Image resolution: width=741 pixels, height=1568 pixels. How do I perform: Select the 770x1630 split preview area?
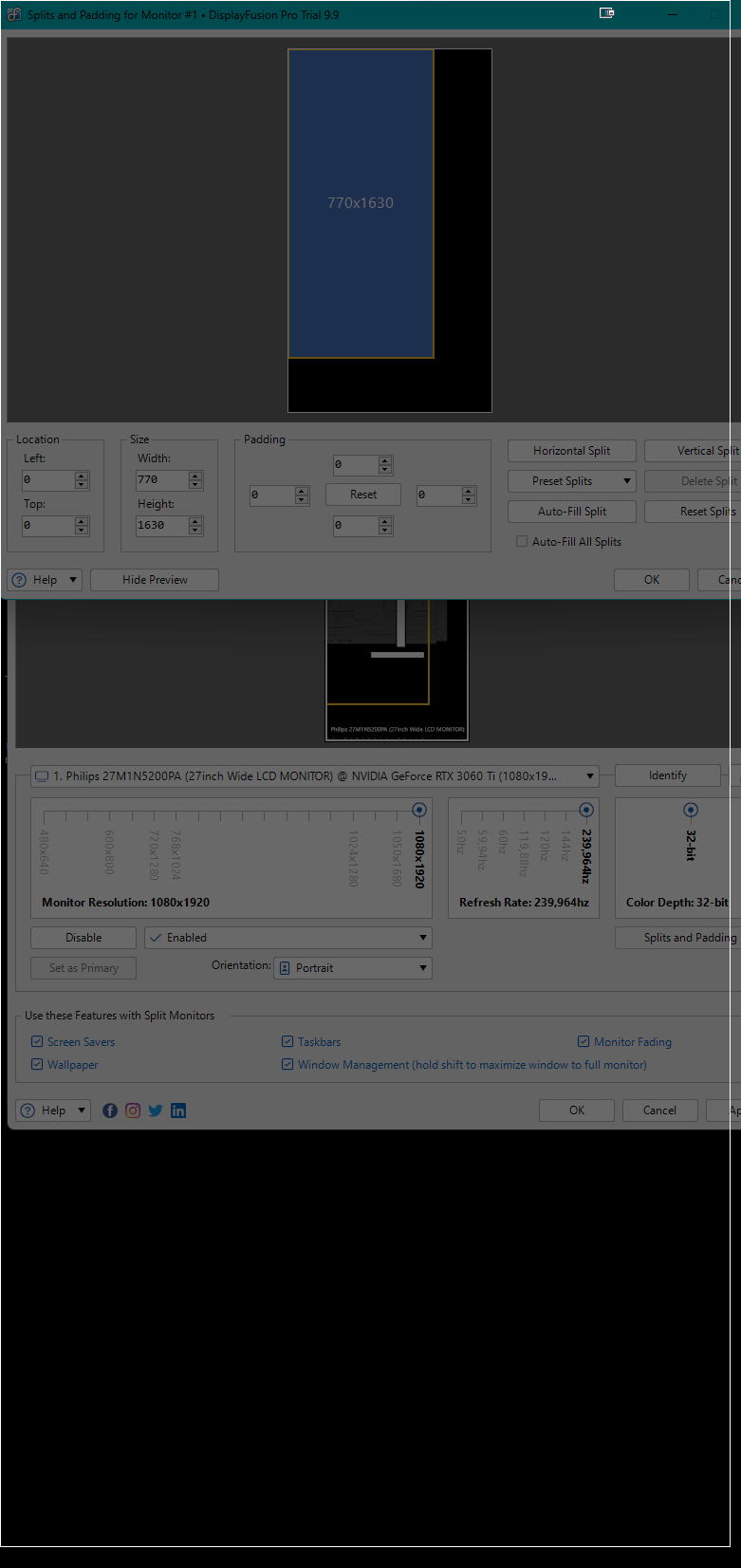(361, 203)
